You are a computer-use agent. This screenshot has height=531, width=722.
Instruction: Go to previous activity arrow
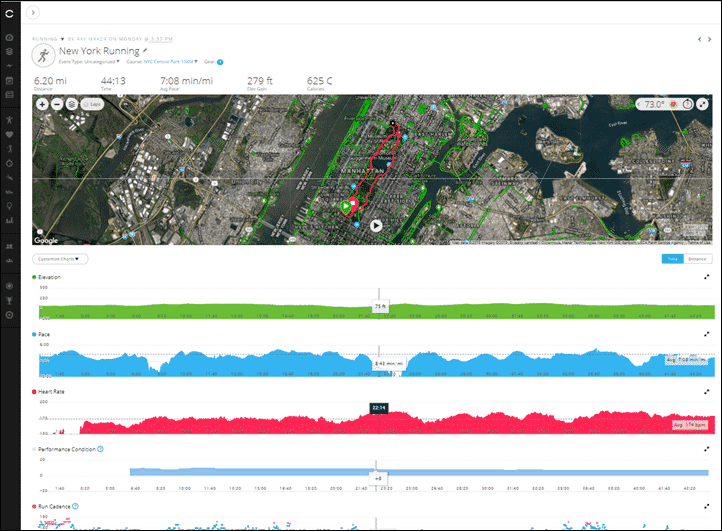pos(699,39)
